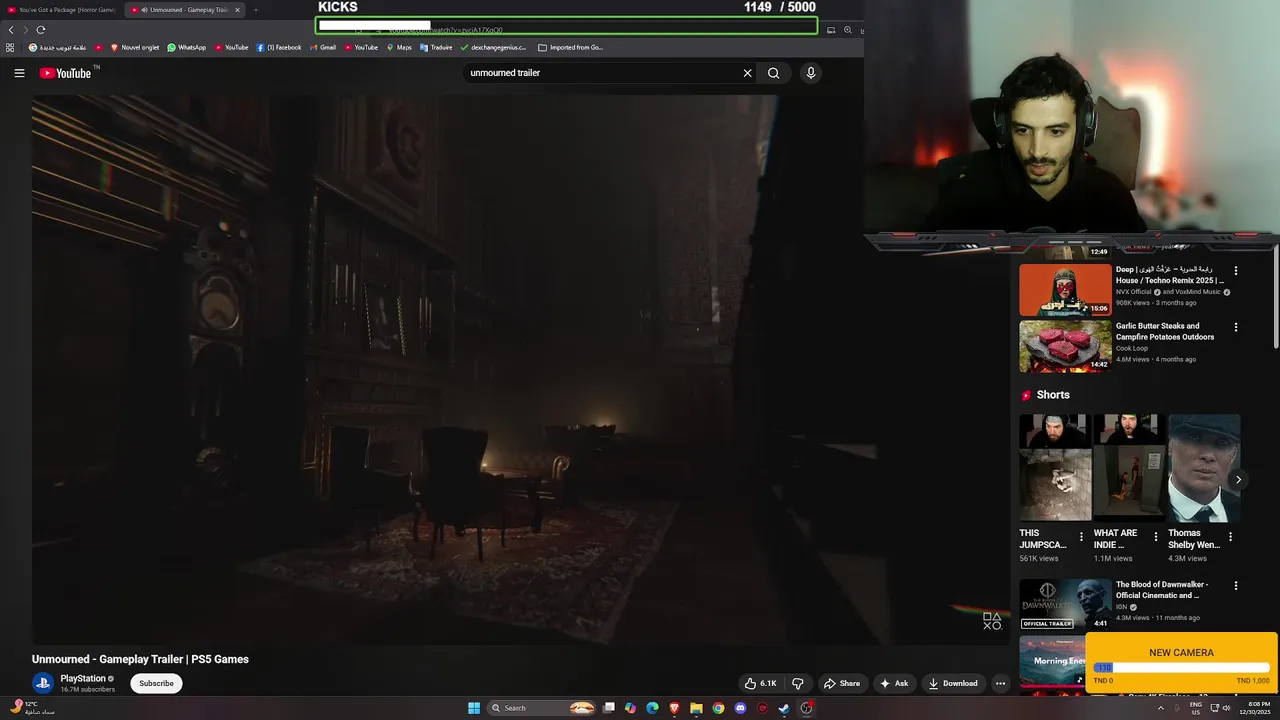Open volume control in system tray
This screenshot has height=720, width=1280.
[1226, 708]
